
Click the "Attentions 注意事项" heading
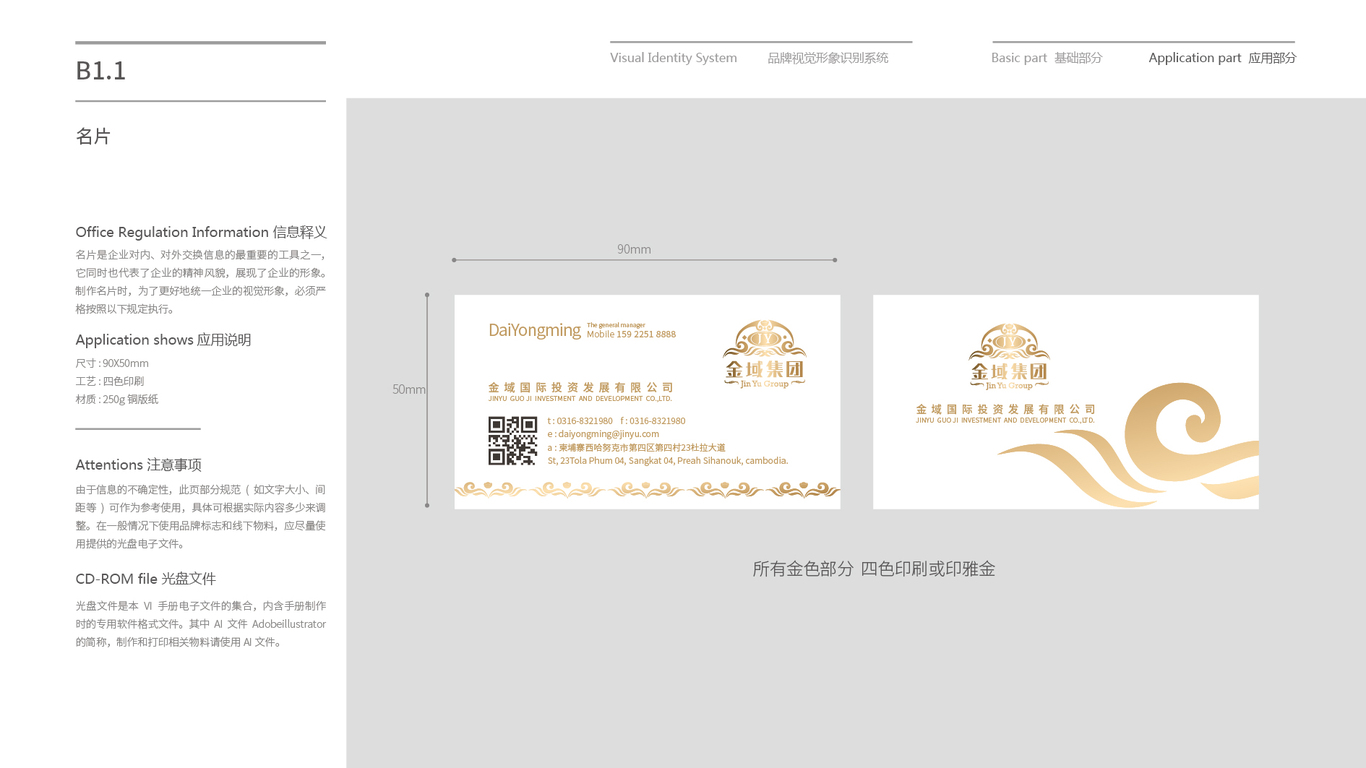coord(139,465)
